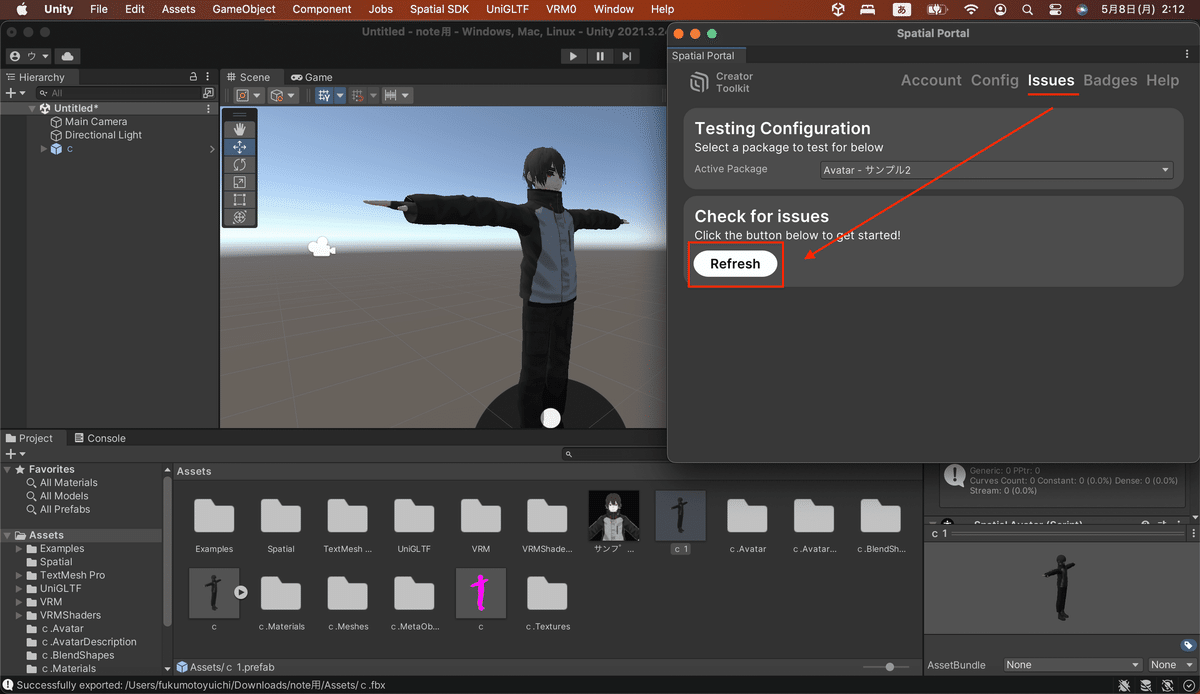Open AssetBundle variant None dropdown

[1171, 665]
